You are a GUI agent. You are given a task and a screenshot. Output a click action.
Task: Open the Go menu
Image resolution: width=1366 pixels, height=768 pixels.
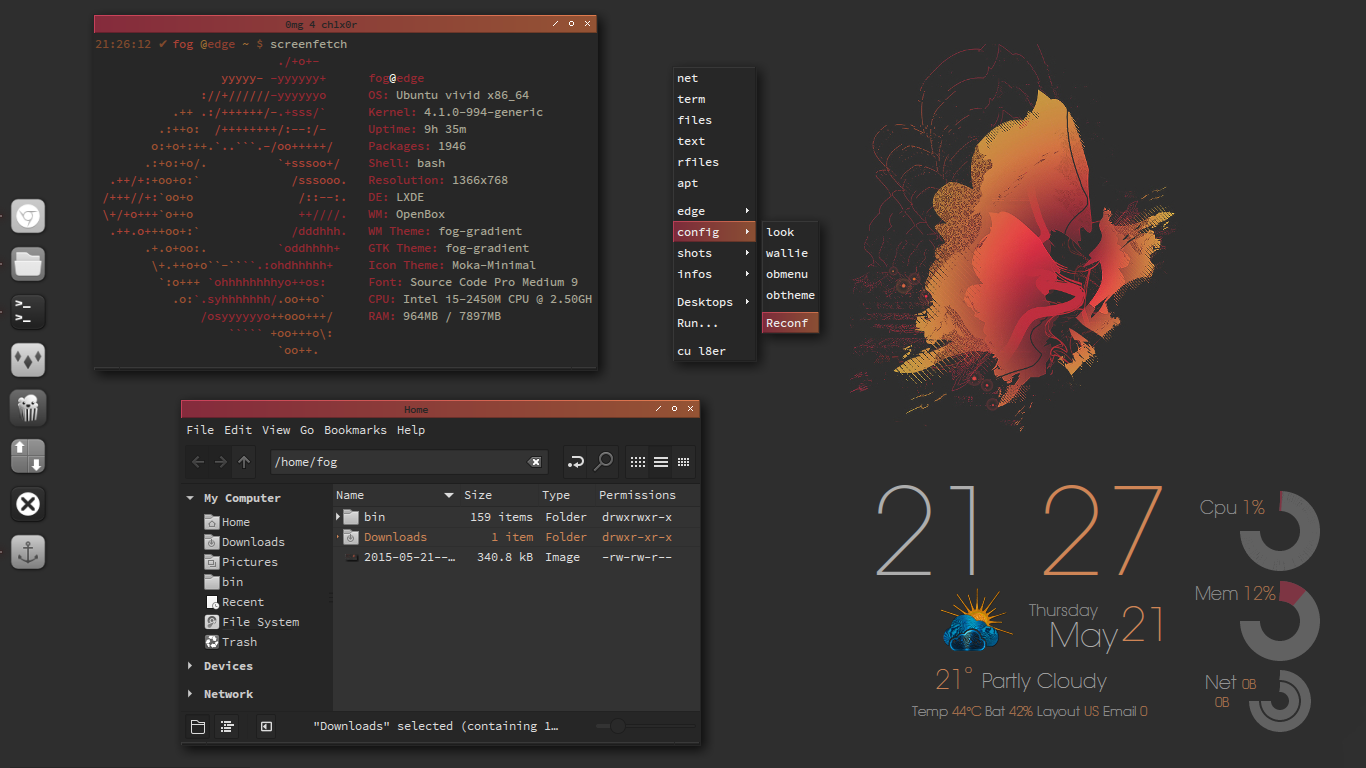[307, 430]
